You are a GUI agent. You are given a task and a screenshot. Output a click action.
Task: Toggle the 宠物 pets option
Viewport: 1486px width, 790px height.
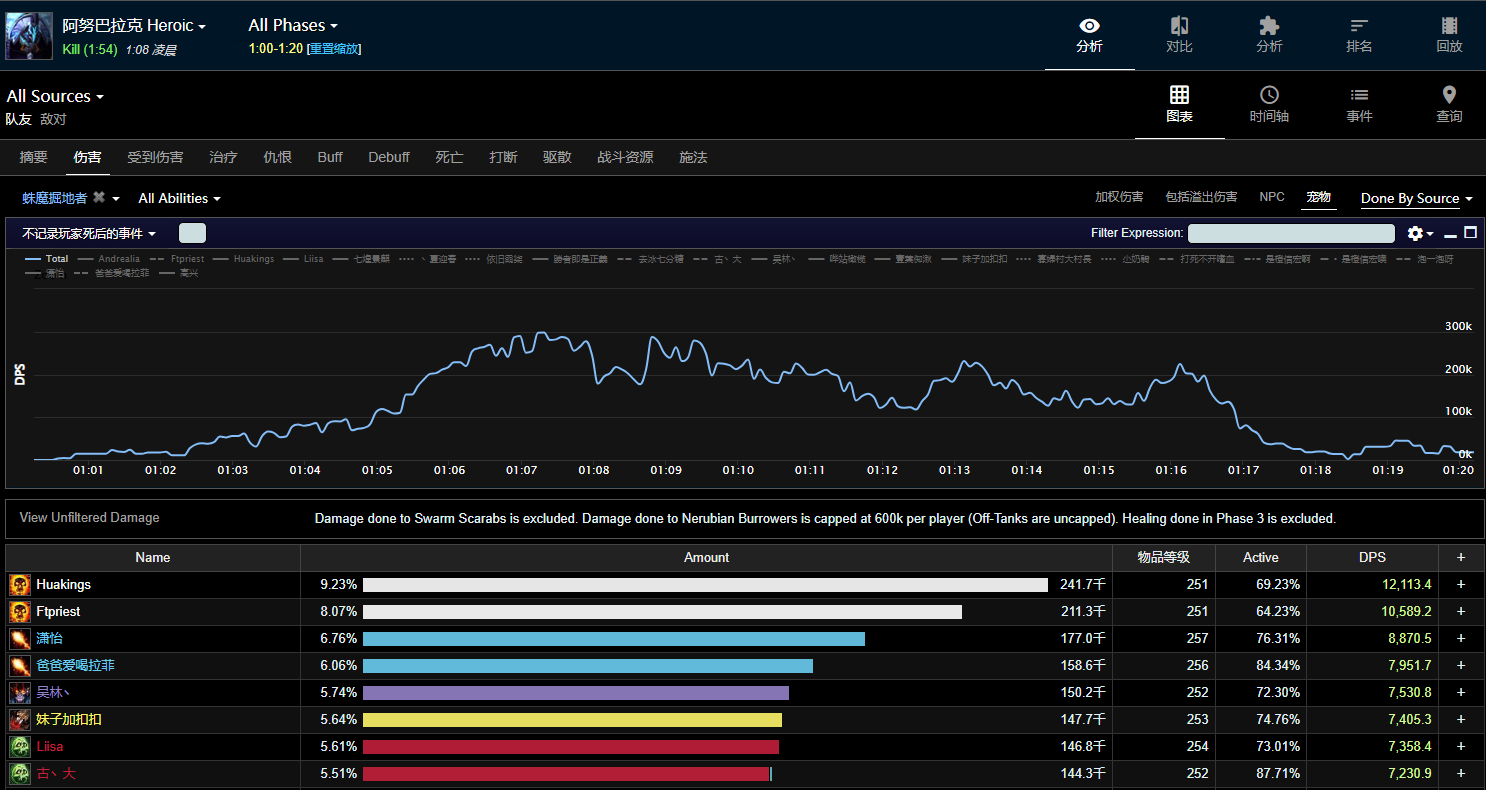coord(1319,197)
